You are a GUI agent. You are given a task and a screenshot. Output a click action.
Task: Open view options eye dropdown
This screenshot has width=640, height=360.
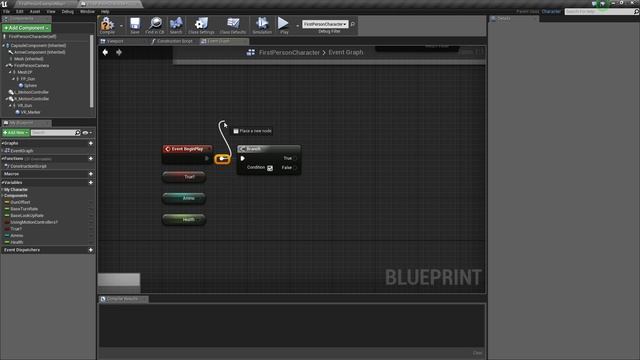coord(87,133)
